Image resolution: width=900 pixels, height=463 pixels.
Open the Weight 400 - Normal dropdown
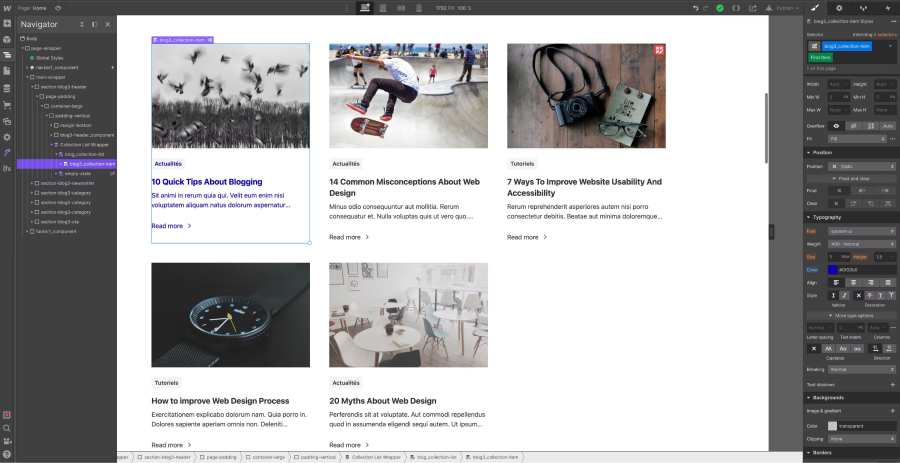862,244
